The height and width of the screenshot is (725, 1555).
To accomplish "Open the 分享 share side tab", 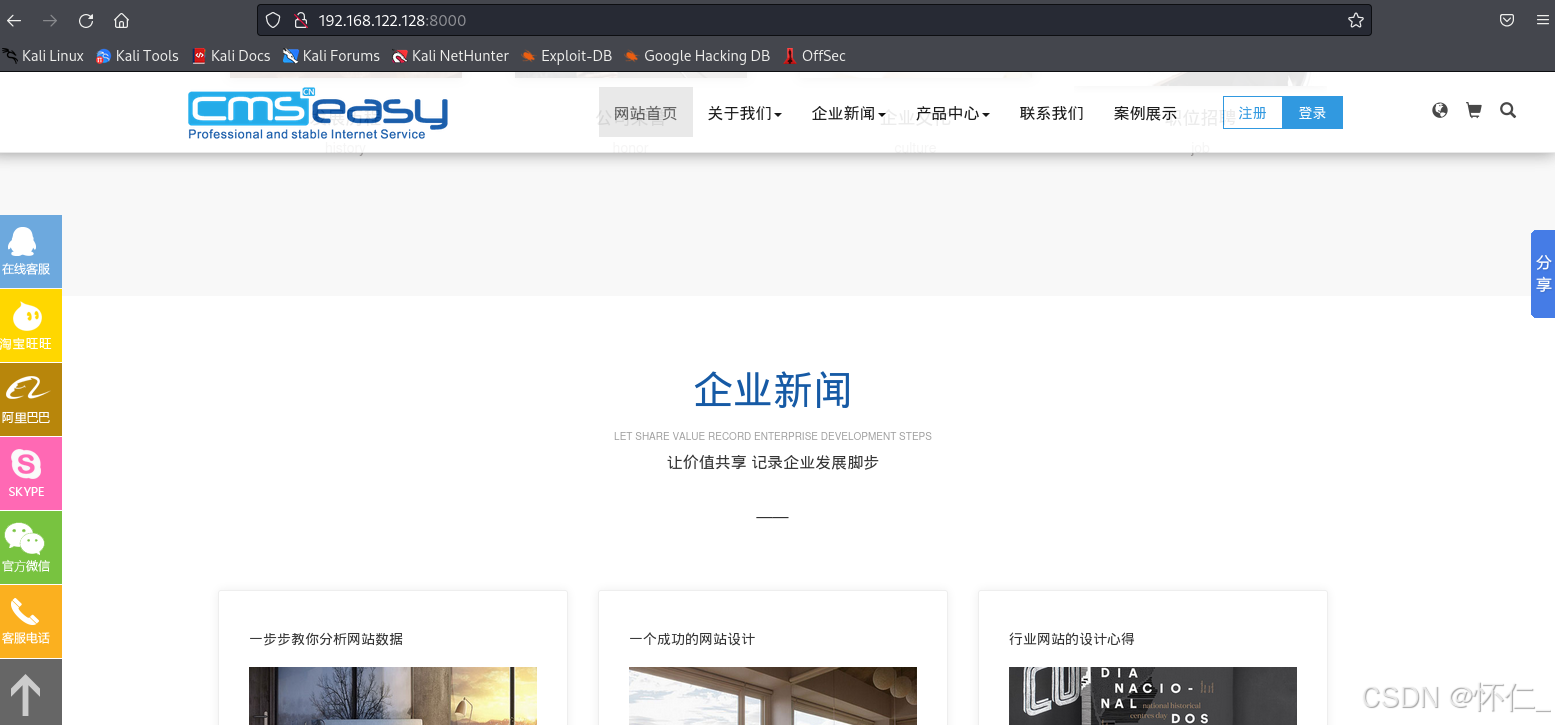I will point(1543,274).
